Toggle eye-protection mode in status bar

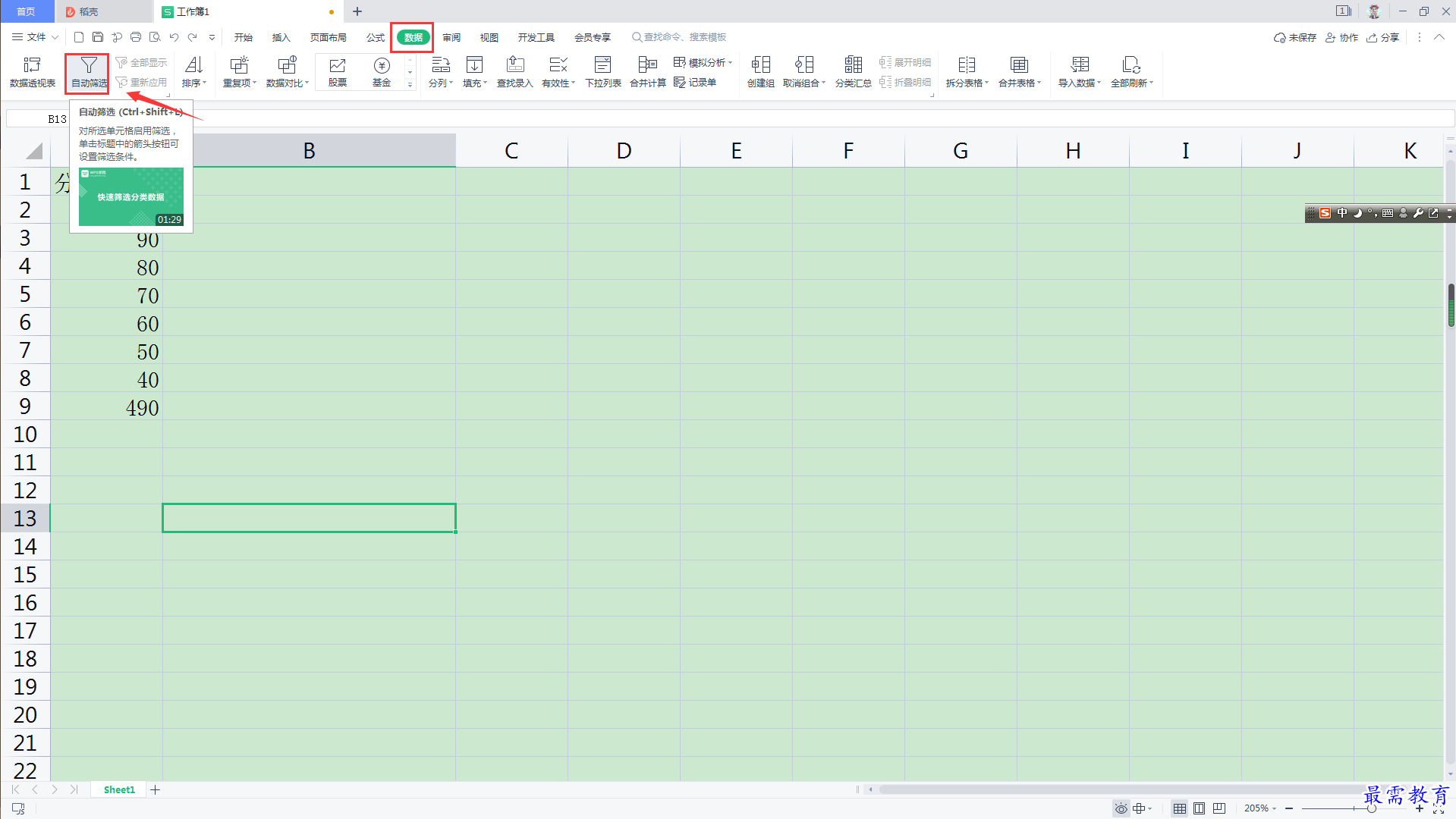coord(1121,808)
